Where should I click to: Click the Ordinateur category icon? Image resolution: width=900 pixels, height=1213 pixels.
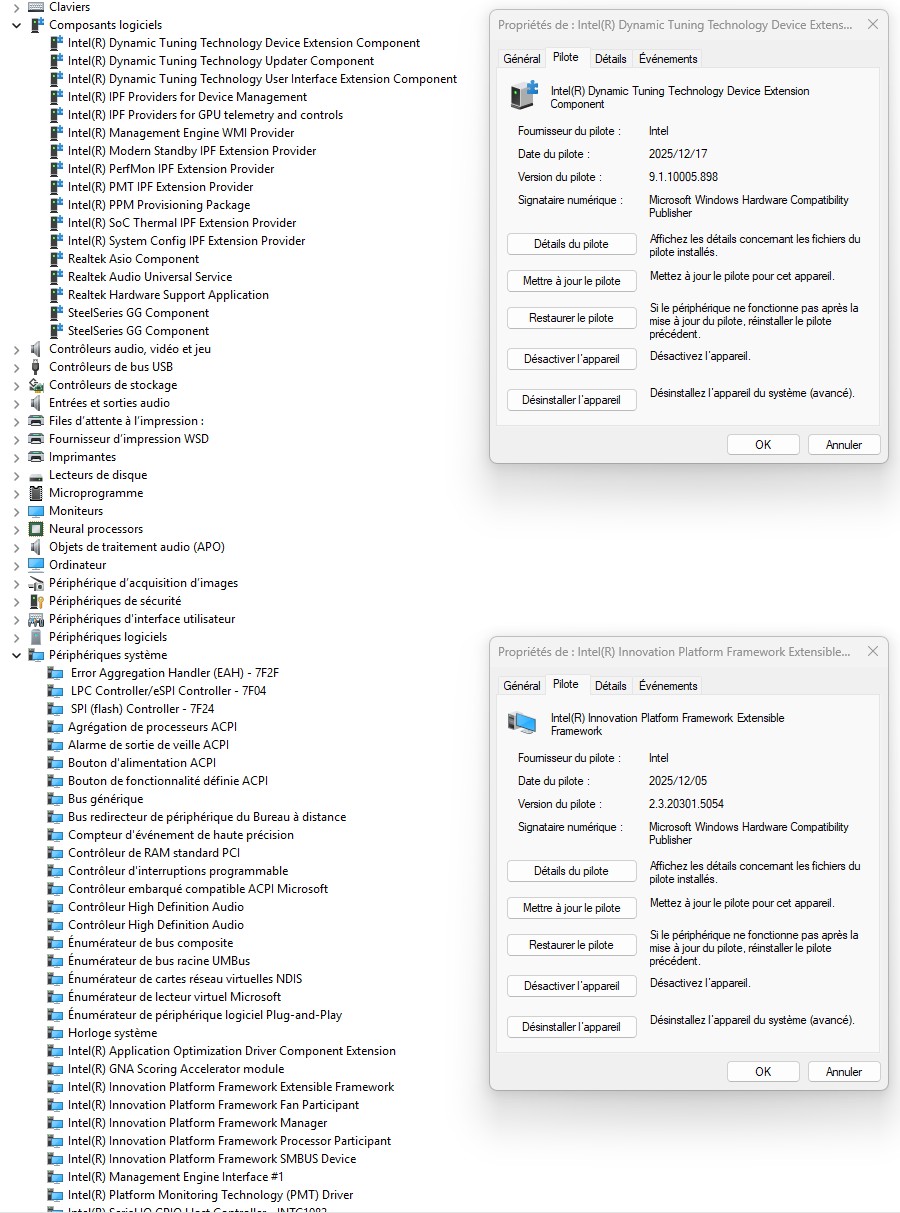coord(36,565)
